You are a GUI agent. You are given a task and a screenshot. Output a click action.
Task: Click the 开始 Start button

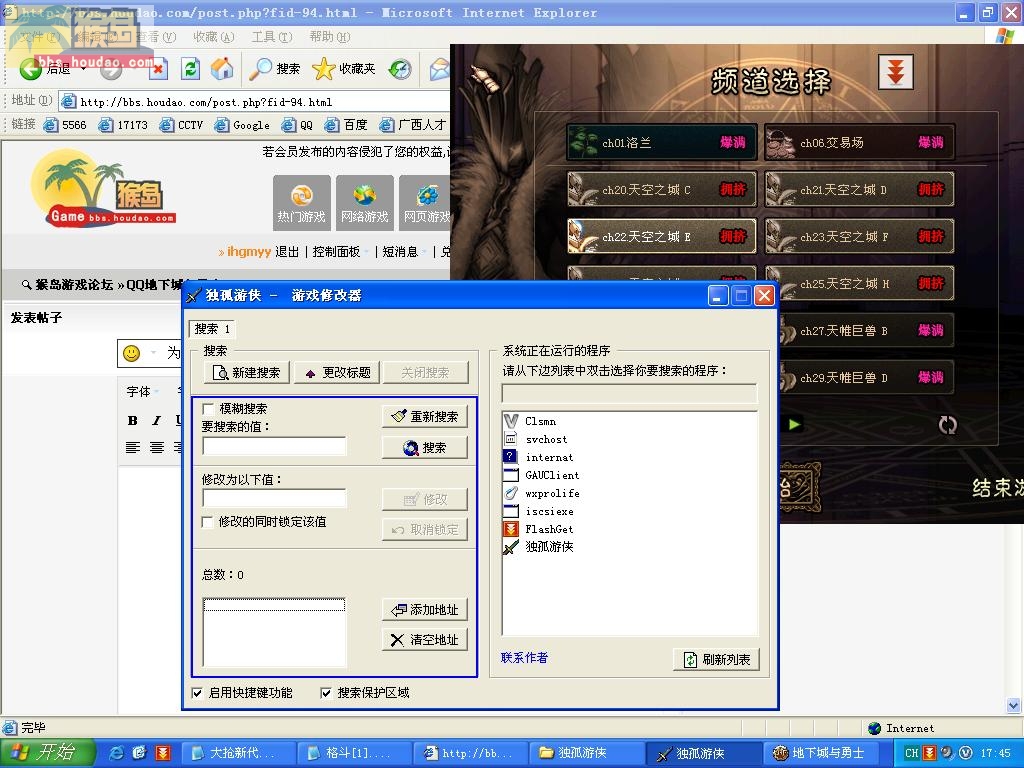[48, 752]
